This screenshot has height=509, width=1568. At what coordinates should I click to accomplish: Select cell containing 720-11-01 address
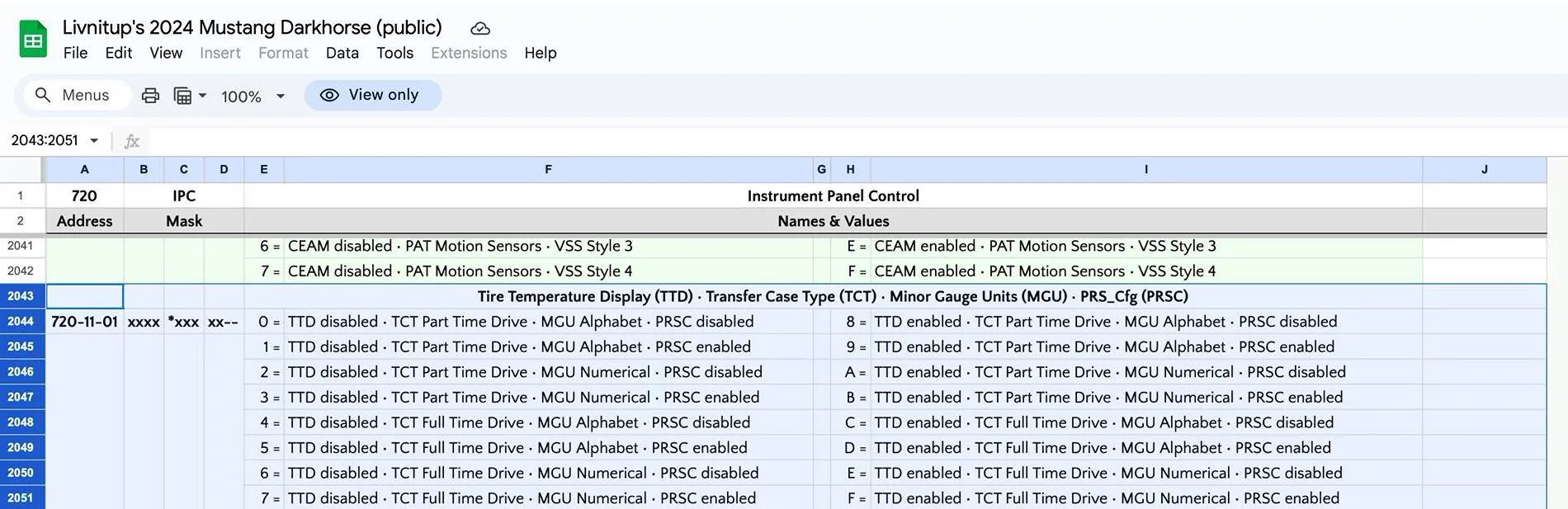[85, 322]
